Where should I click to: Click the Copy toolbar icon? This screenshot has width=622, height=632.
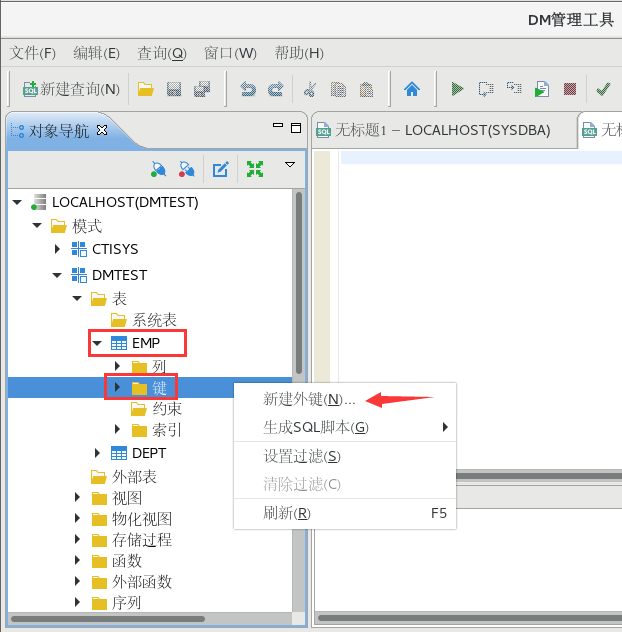[x=338, y=89]
